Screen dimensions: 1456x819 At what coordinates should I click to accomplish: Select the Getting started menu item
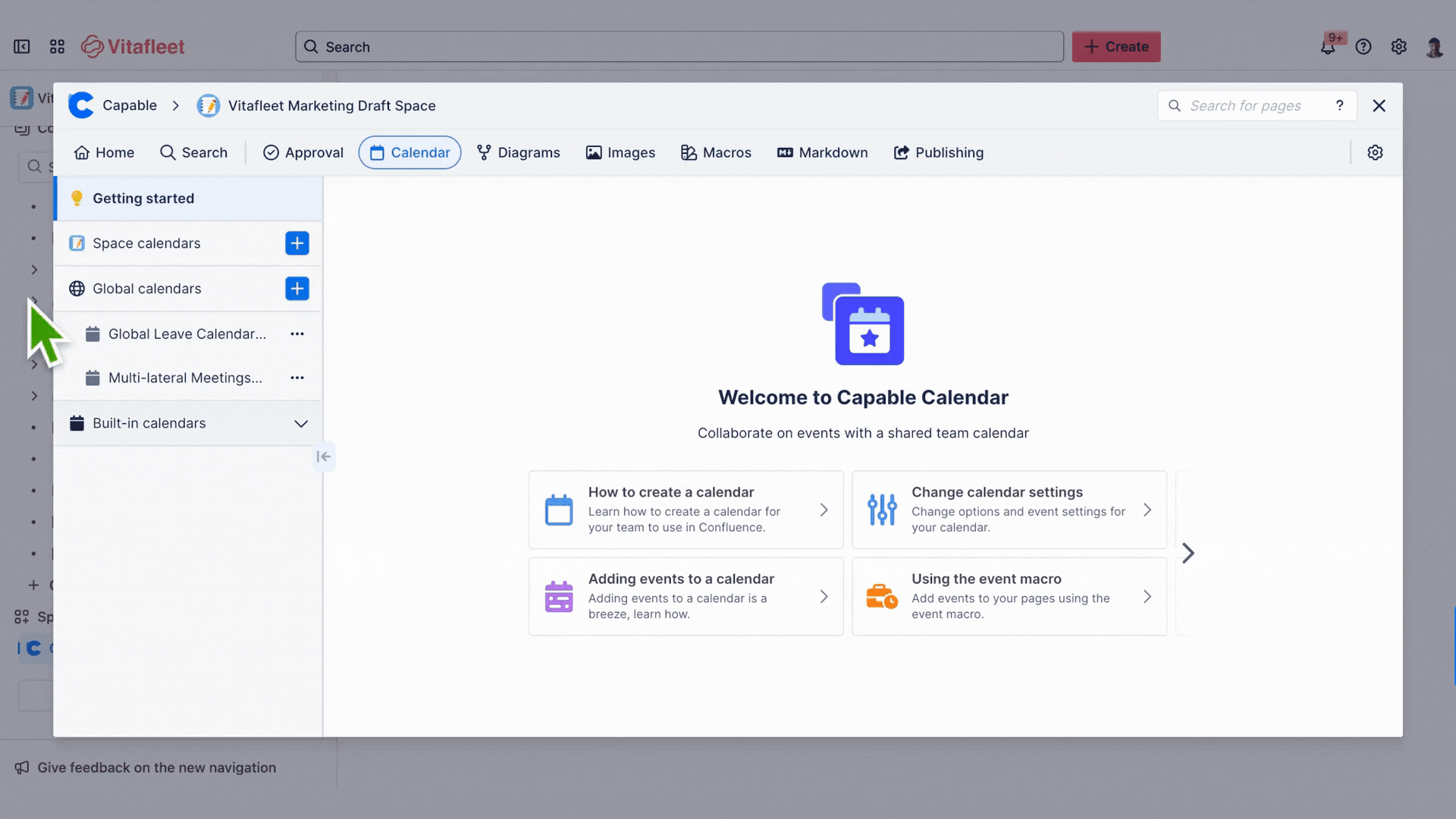pyautogui.click(x=143, y=198)
